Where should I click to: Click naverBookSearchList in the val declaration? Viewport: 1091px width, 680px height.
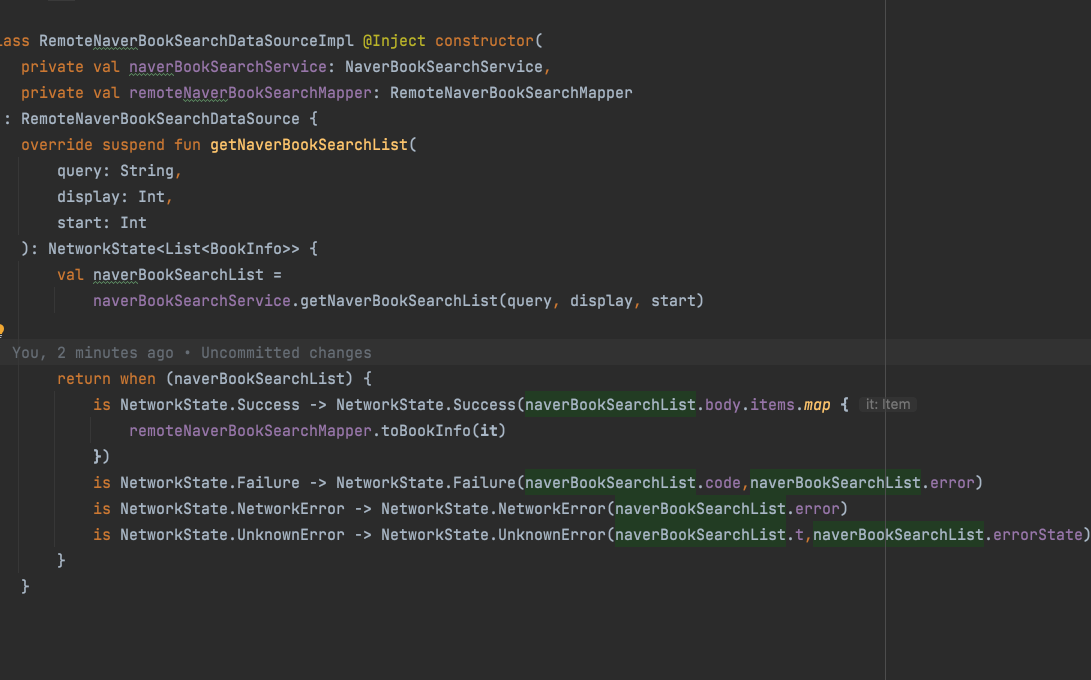point(178,275)
